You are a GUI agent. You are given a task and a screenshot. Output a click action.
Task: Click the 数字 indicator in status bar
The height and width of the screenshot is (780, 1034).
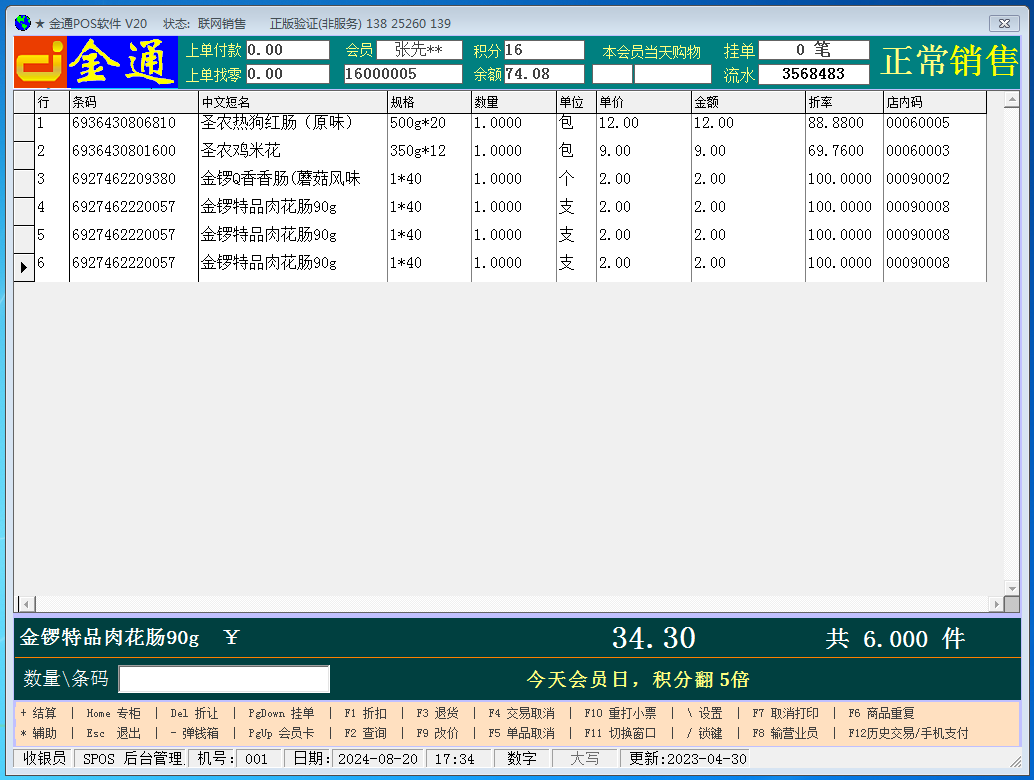pos(522,759)
